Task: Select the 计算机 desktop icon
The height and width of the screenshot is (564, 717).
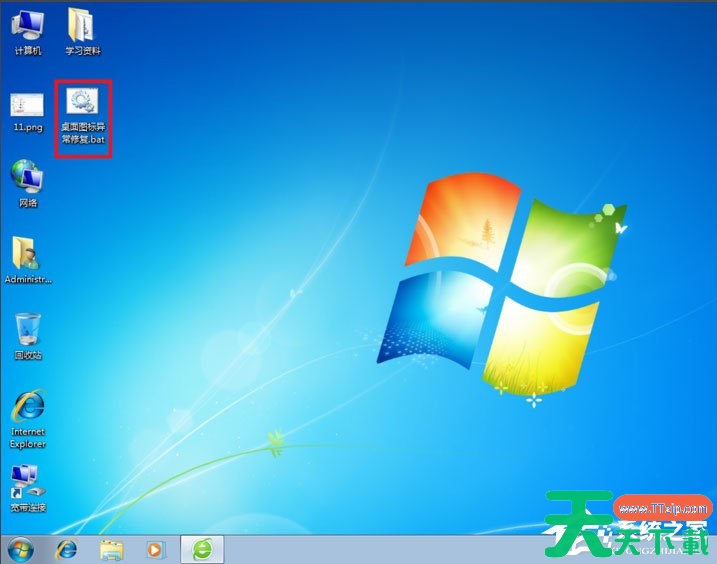Action: 28,31
